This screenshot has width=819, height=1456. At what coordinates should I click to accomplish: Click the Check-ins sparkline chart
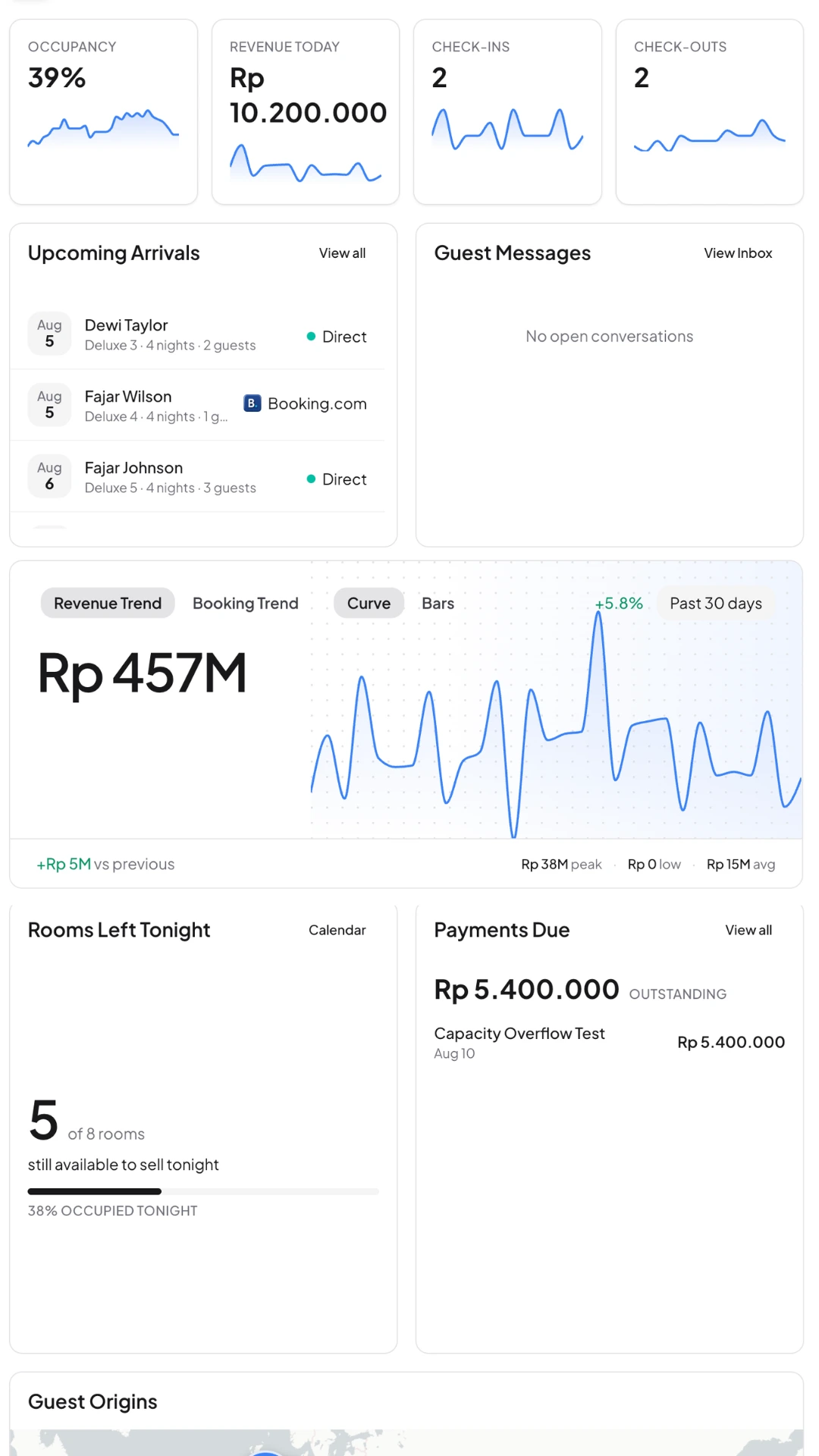pos(507,129)
